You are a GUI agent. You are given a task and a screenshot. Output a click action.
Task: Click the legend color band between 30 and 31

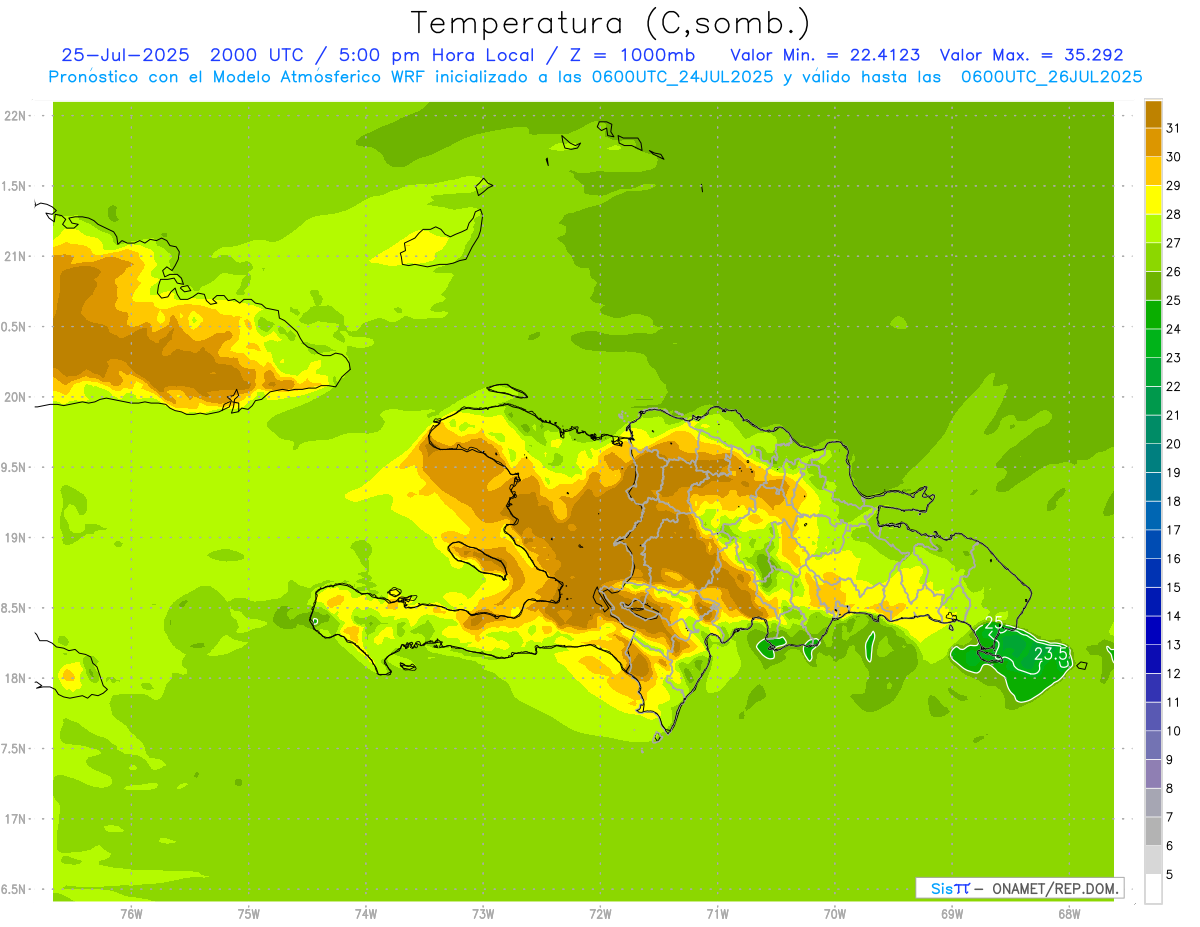(1153, 142)
